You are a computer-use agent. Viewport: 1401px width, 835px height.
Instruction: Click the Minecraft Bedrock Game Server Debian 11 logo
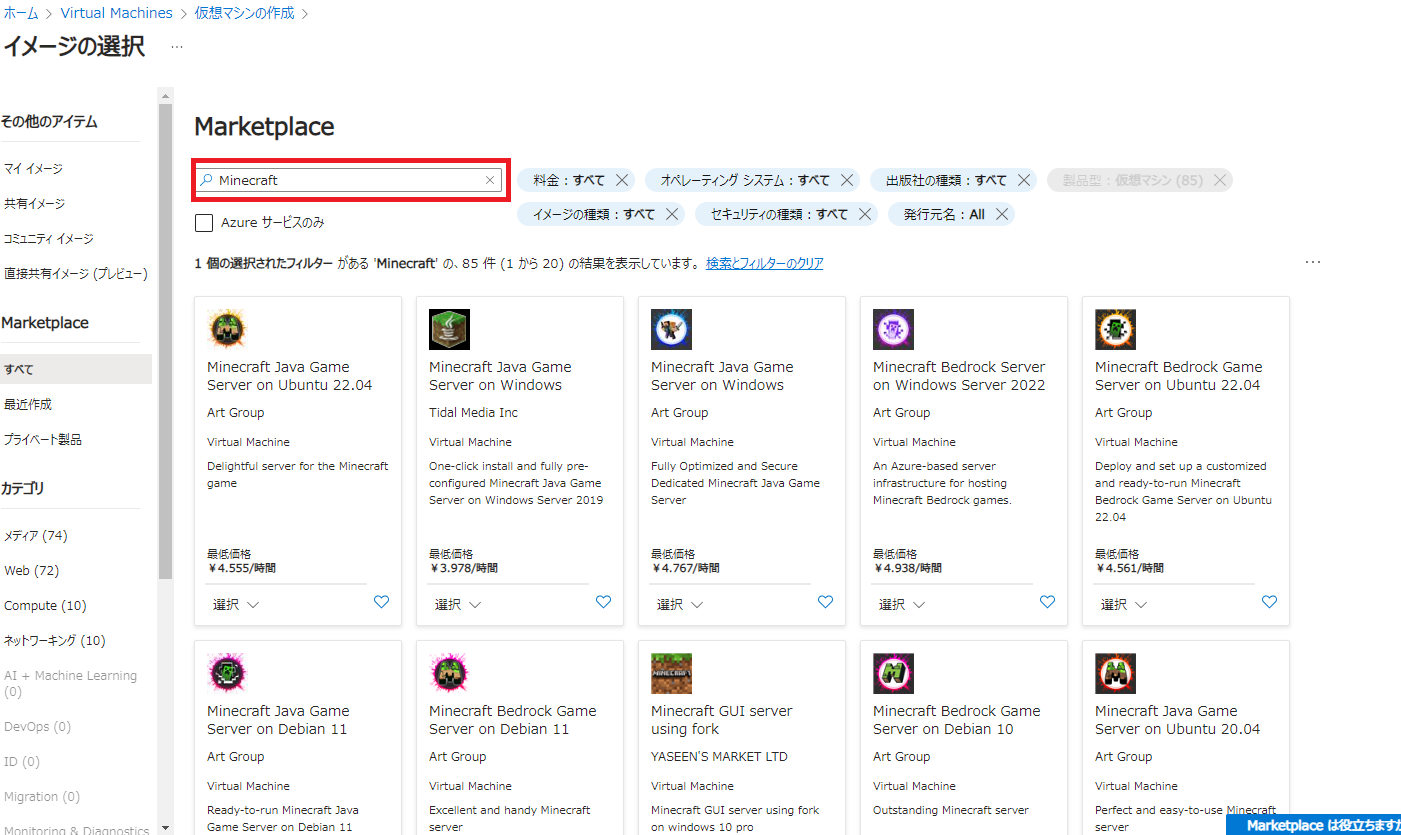point(449,673)
